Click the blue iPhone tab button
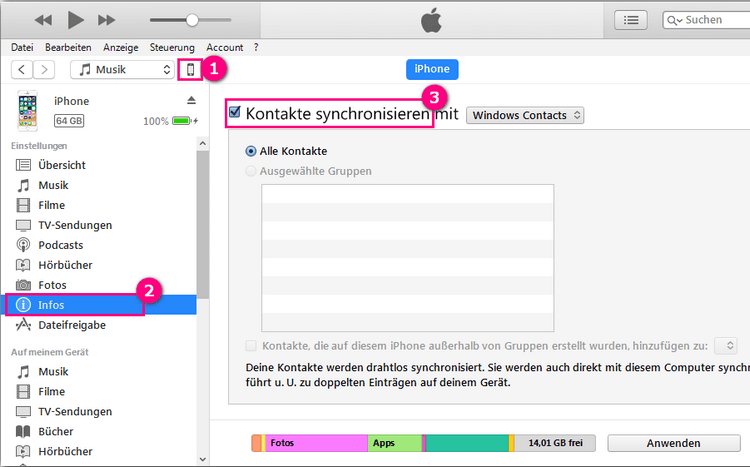750x467 pixels. [432, 69]
